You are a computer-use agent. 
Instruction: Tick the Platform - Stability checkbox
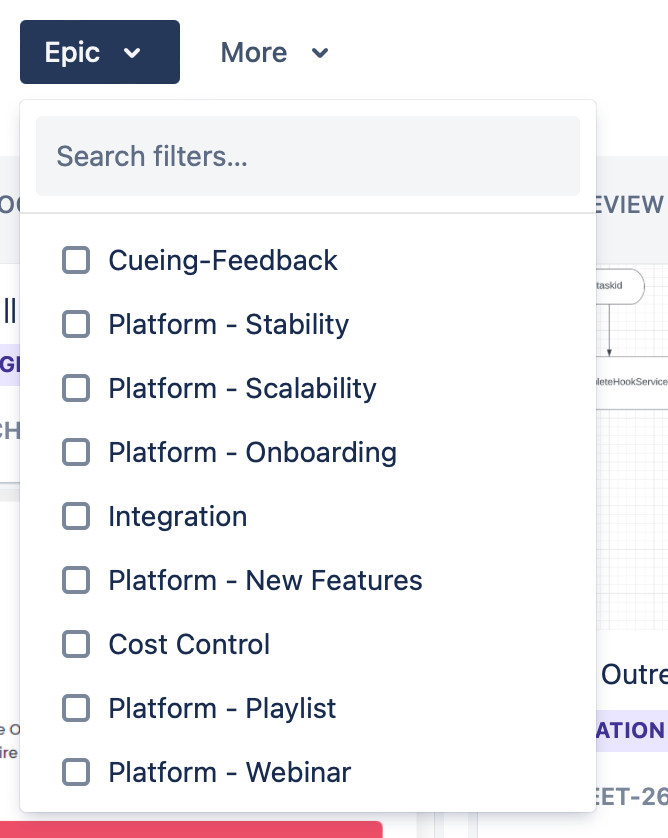point(76,325)
